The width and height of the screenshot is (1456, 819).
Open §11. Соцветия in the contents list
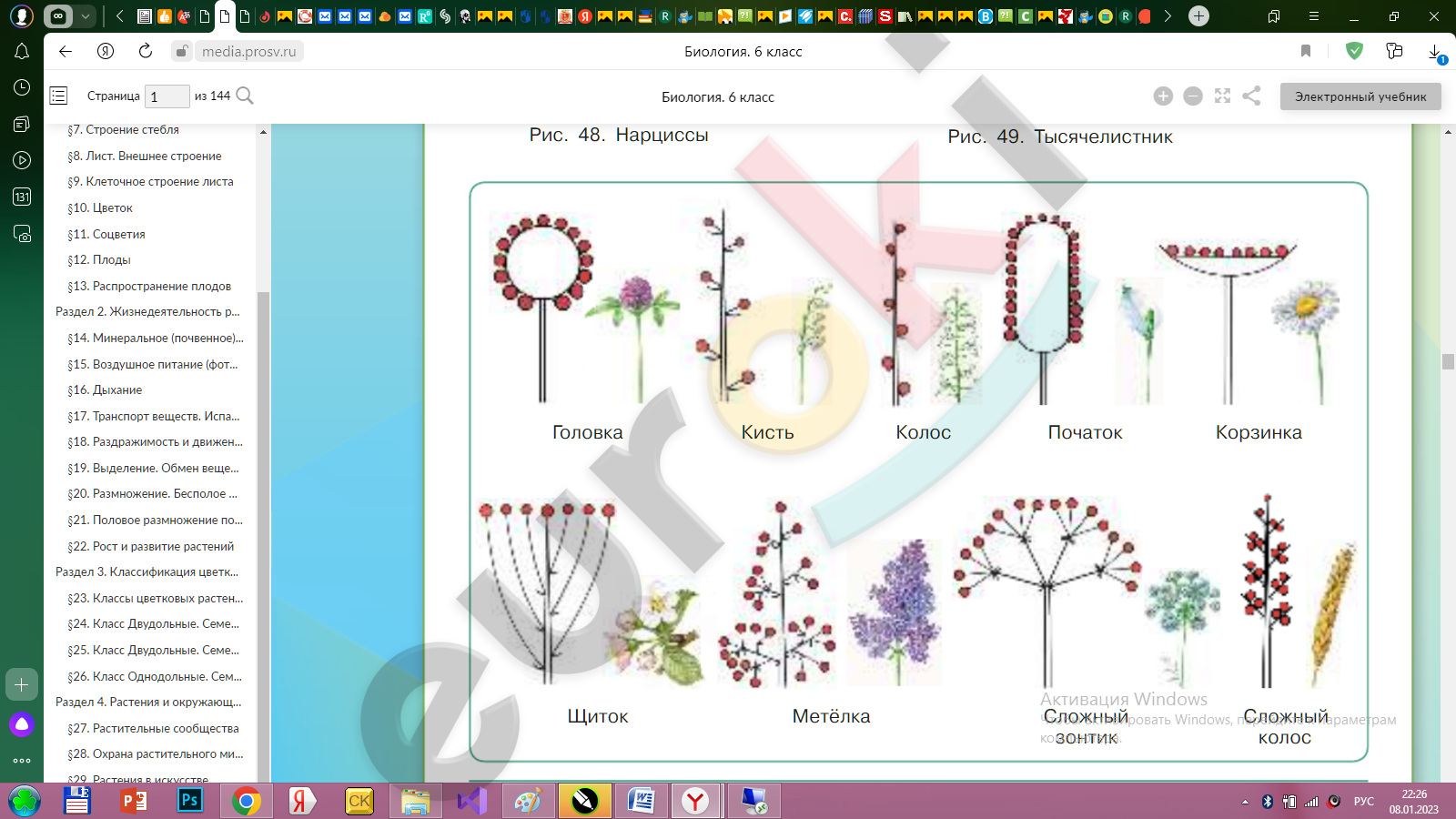coord(106,234)
